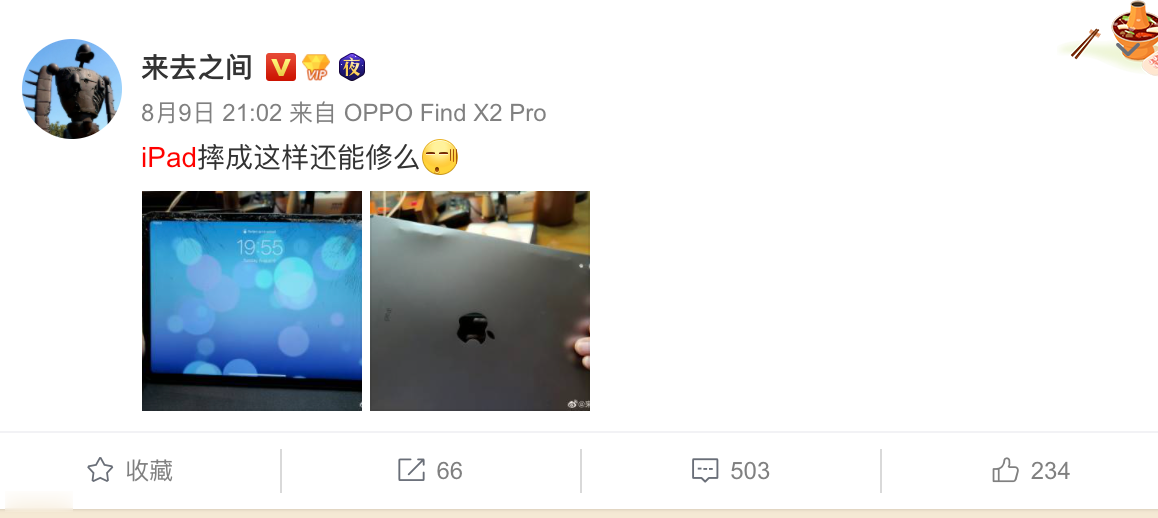
Task: Click the VIP diamond badge
Action: point(316,68)
